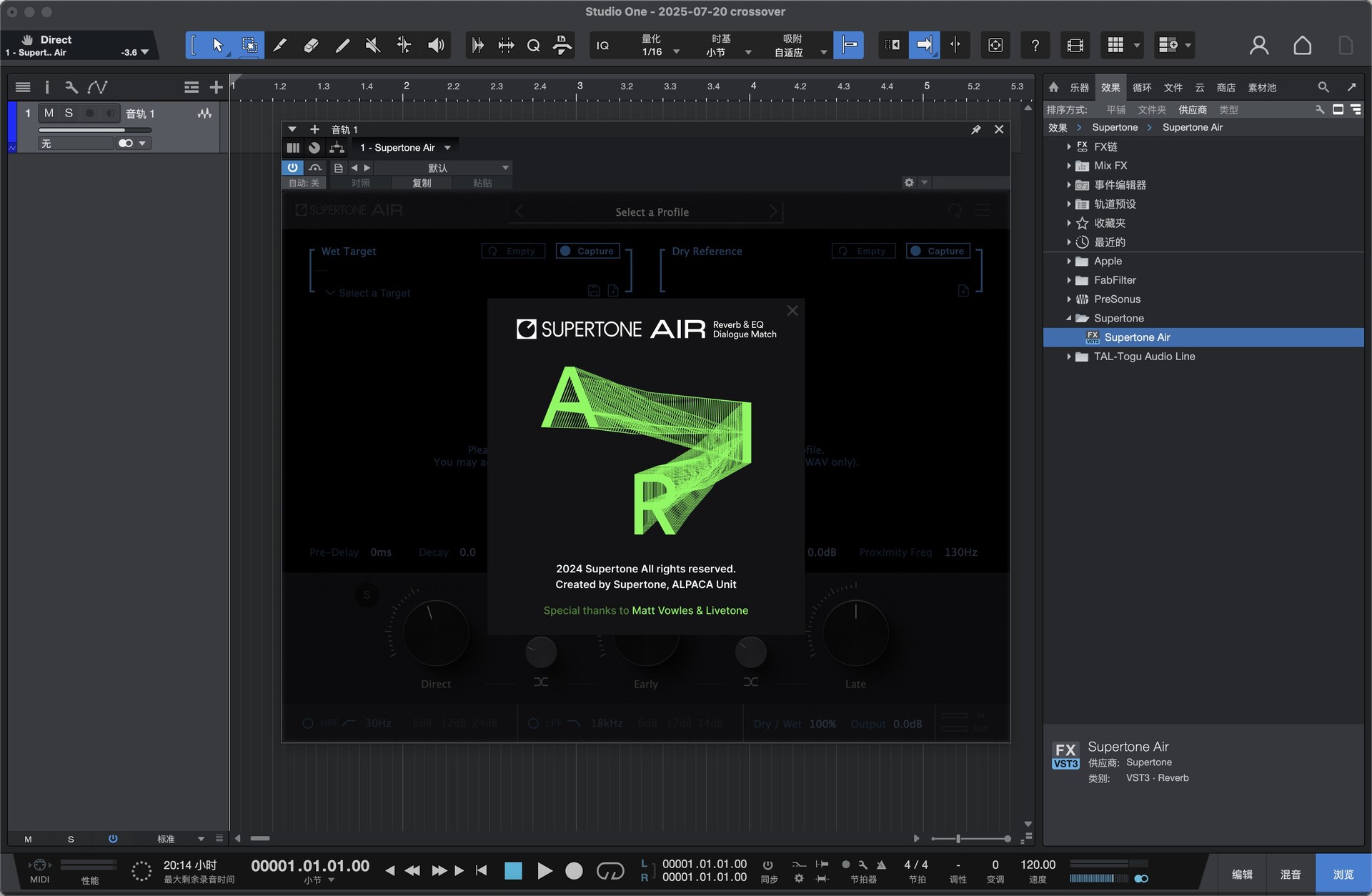1372x896 pixels.
Task: Click Wet Target Capture button
Action: 587,251
